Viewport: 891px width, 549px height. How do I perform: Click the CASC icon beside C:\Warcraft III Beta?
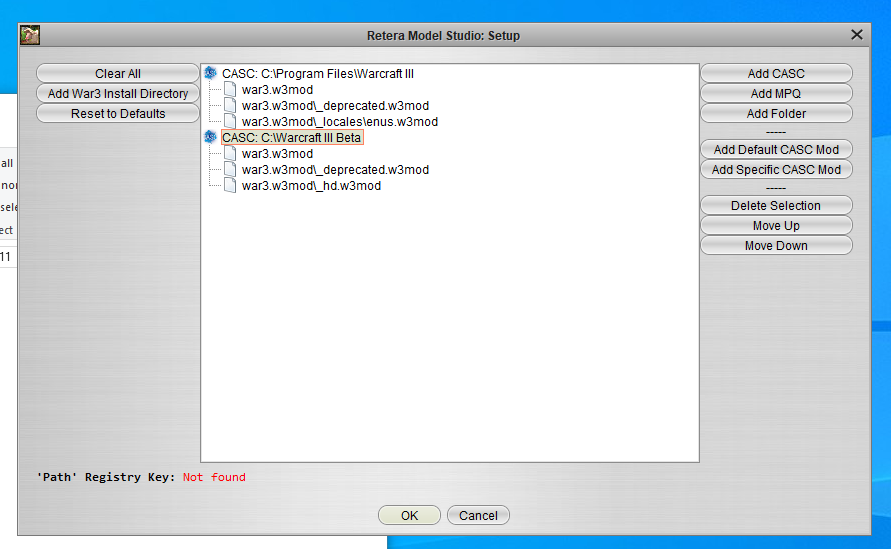210,137
